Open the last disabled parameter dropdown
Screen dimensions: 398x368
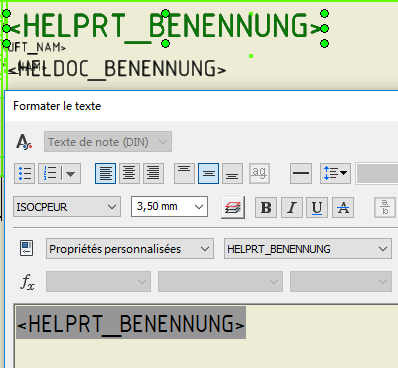(341, 282)
